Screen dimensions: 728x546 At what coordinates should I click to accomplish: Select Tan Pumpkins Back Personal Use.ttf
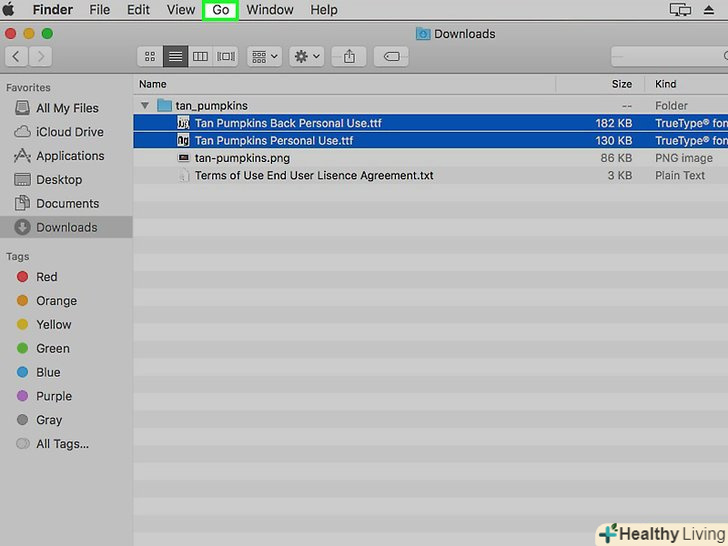coord(430,123)
